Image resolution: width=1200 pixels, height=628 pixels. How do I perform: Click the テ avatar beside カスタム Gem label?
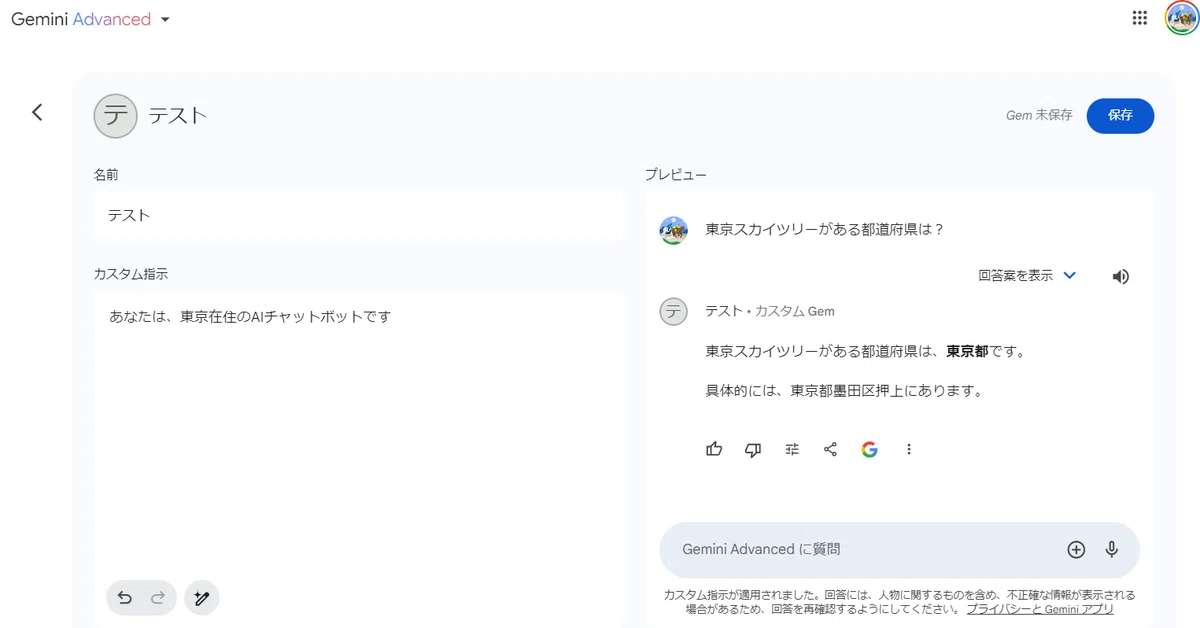point(674,311)
